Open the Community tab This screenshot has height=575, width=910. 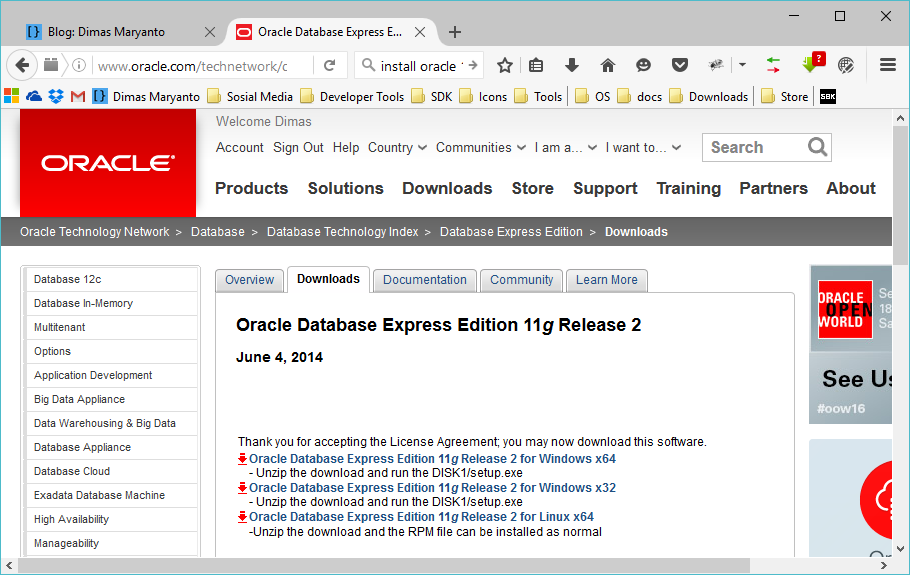tap(522, 280)
